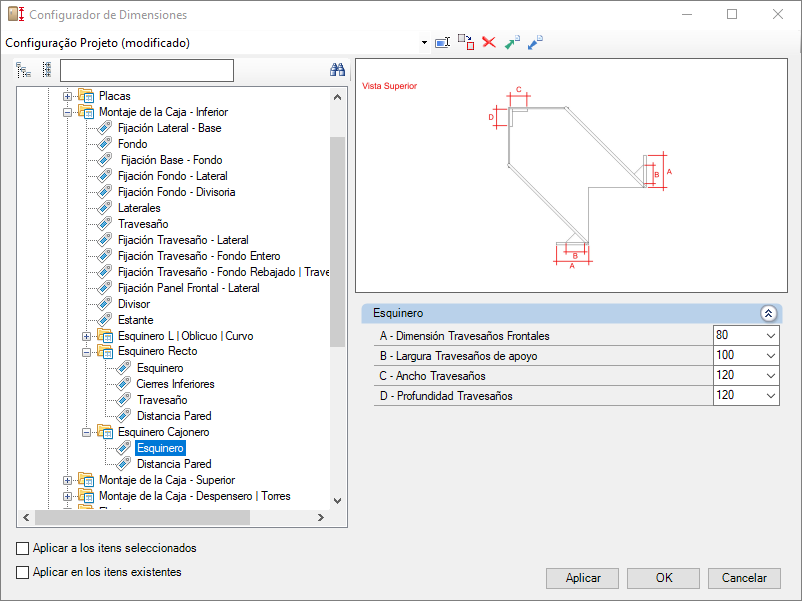This screenshot has width=802, height=601.
Task: Click the tag icon next to Fondo
Action: [104, 144]
